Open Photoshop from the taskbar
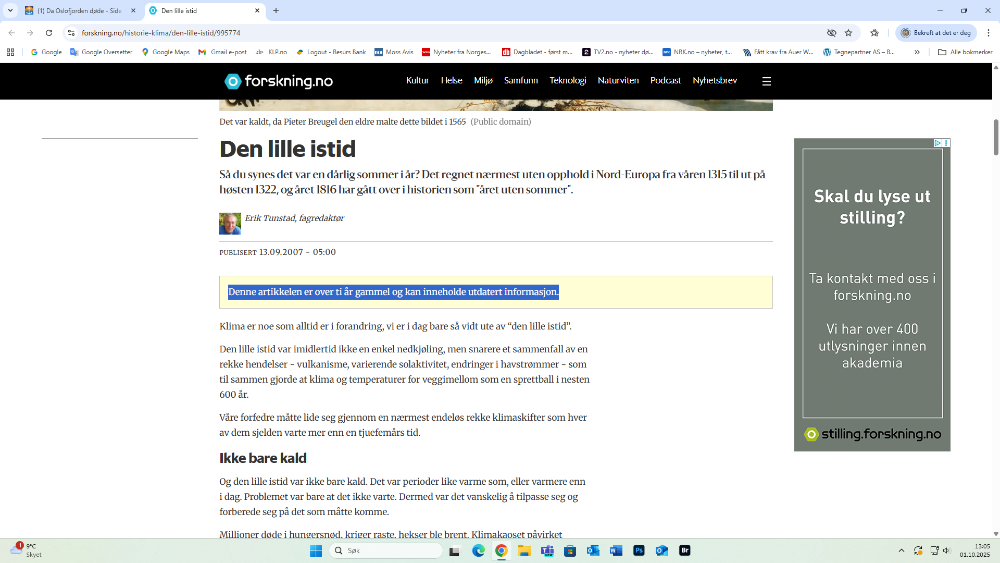1000x563 pixels. point(639,550)
